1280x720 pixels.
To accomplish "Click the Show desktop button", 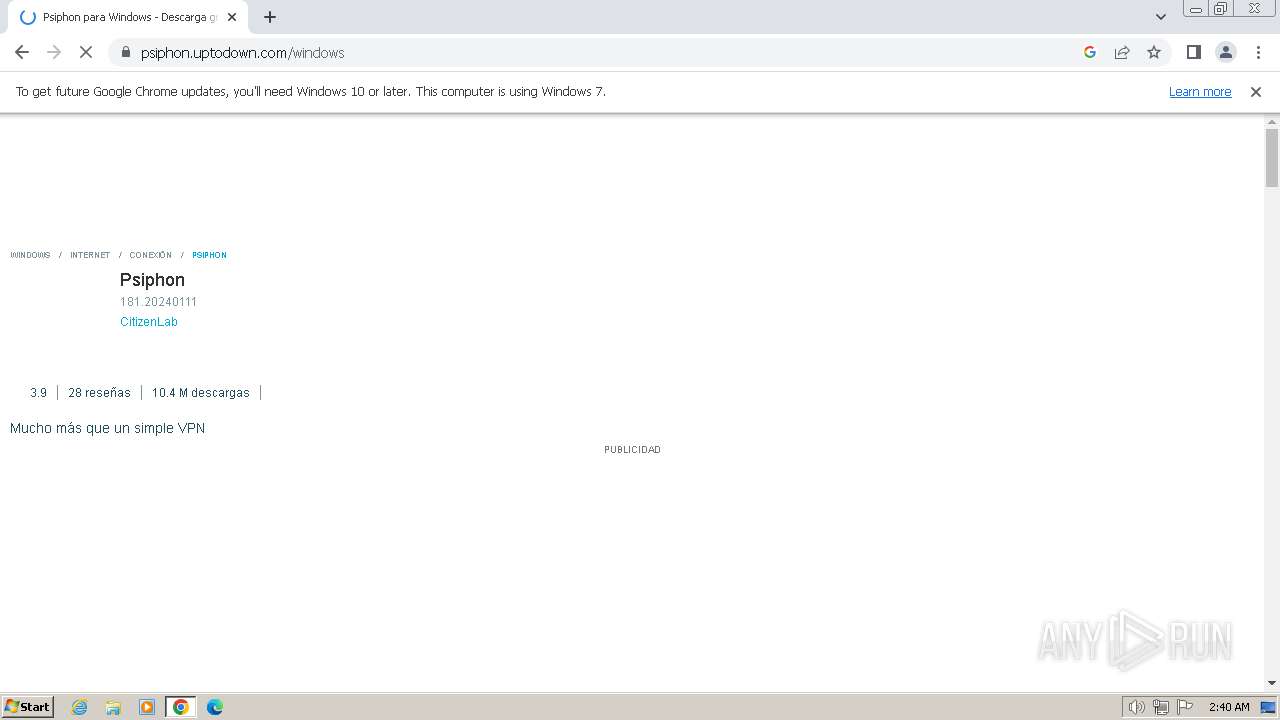I will click(1269, 707).
